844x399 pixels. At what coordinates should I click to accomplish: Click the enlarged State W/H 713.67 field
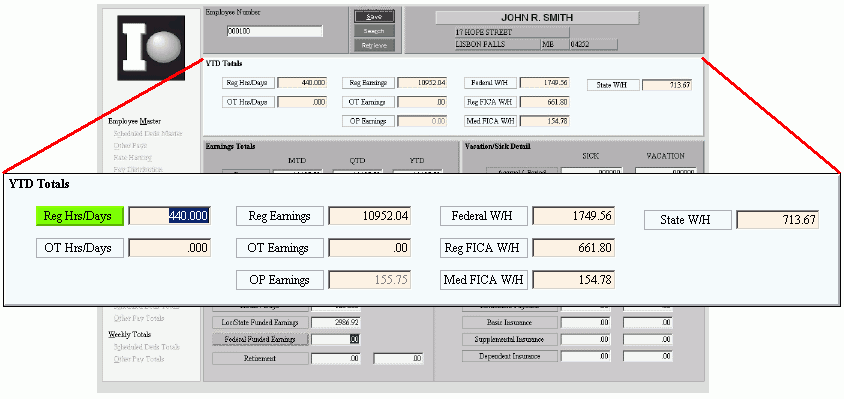[x=778, y=220]
